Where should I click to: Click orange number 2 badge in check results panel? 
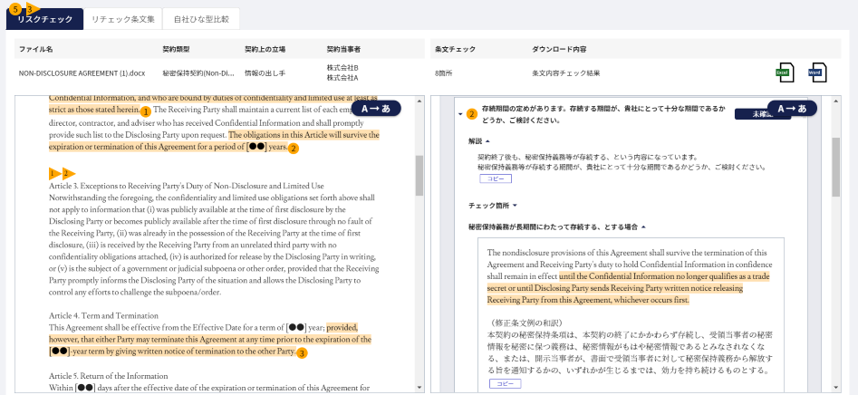click(x=471, y=114)
